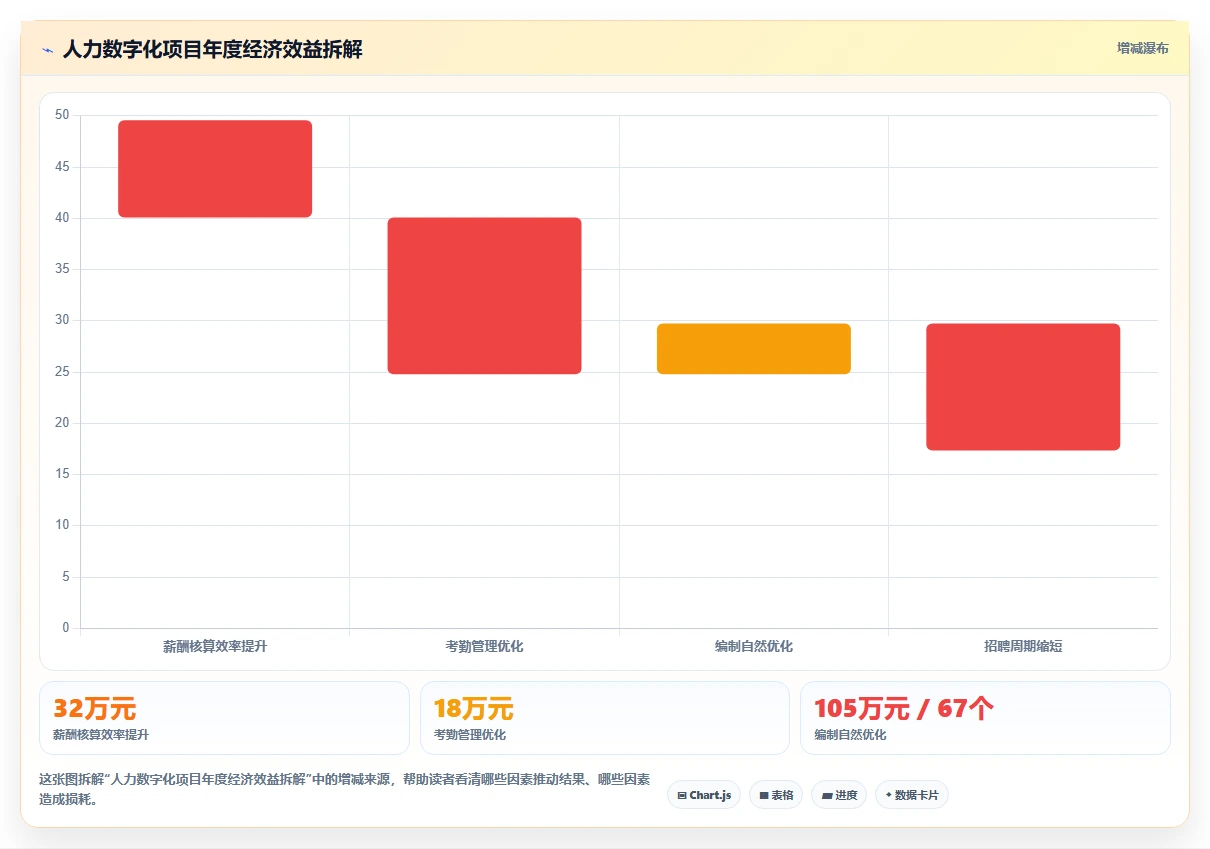Click the description paragraph starting 这张图拆解

345,789
